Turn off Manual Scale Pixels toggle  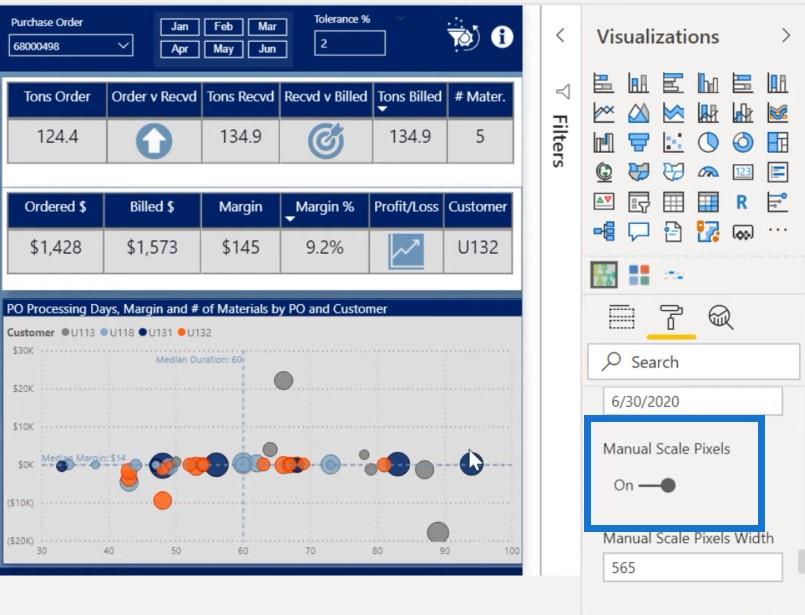click(x=657, y=485)
